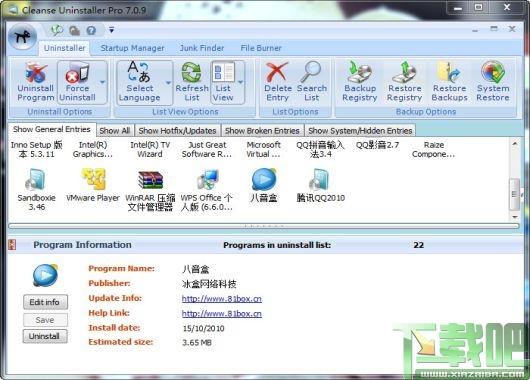Switch to the Uninstaller tab

click(65, 48)
